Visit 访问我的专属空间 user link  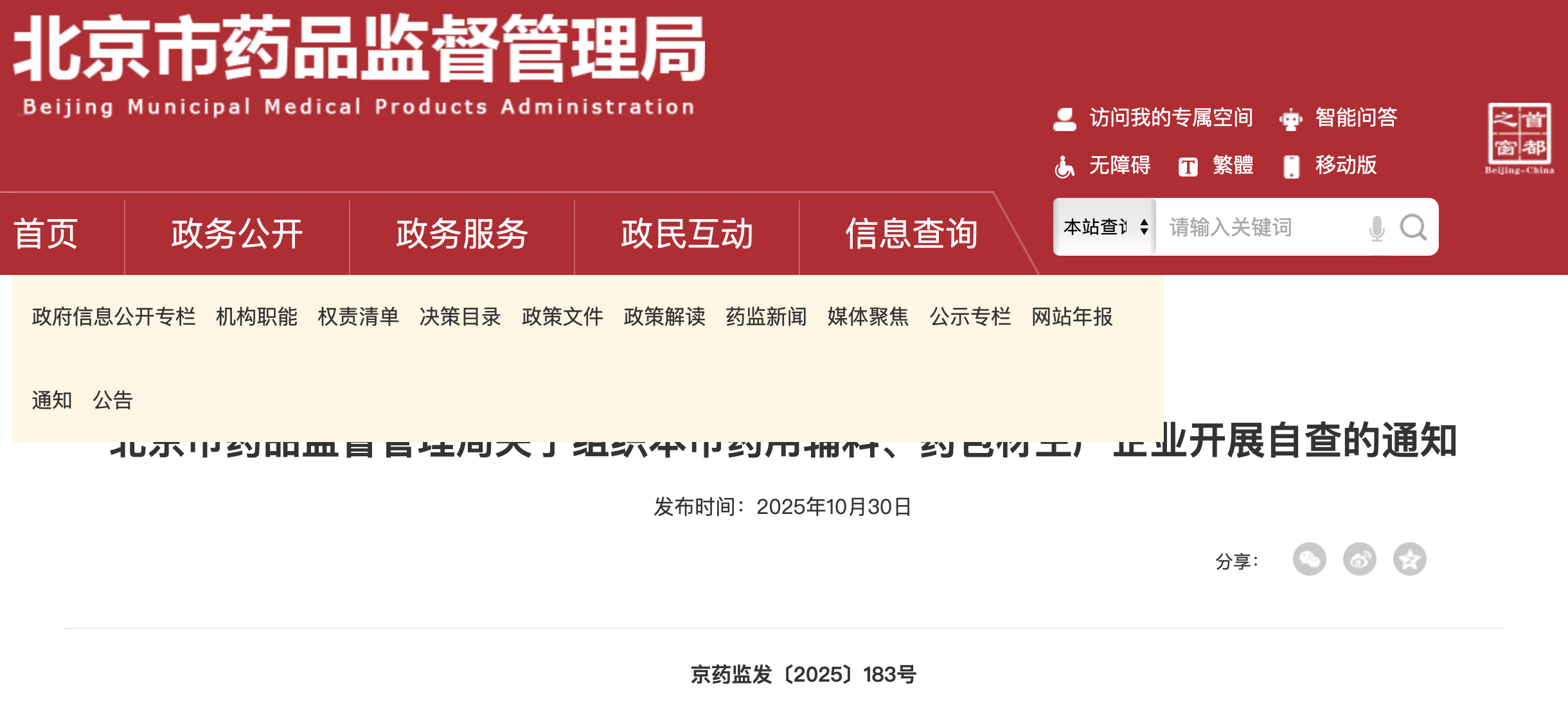[x=1171, y=118]
